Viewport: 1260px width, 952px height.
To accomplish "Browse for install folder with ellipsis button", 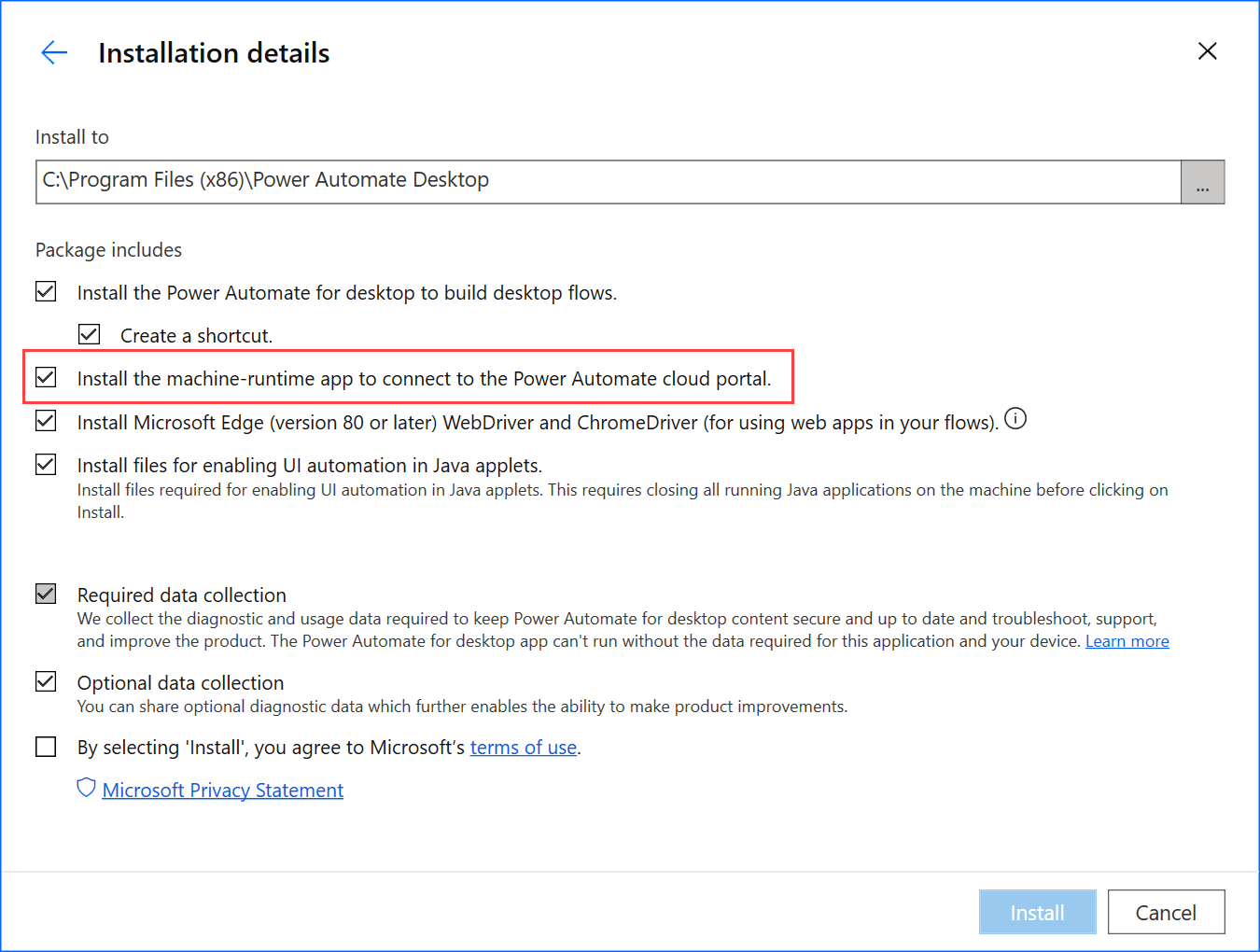I will (x=1202, y=182).
